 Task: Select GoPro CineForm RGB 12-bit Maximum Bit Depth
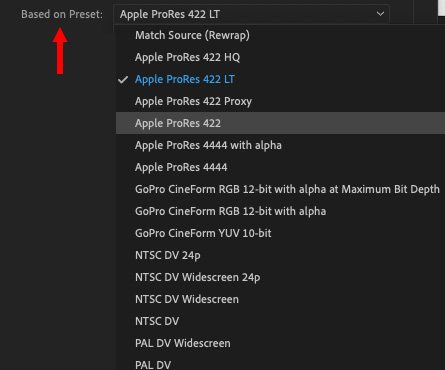coord(280,189)
